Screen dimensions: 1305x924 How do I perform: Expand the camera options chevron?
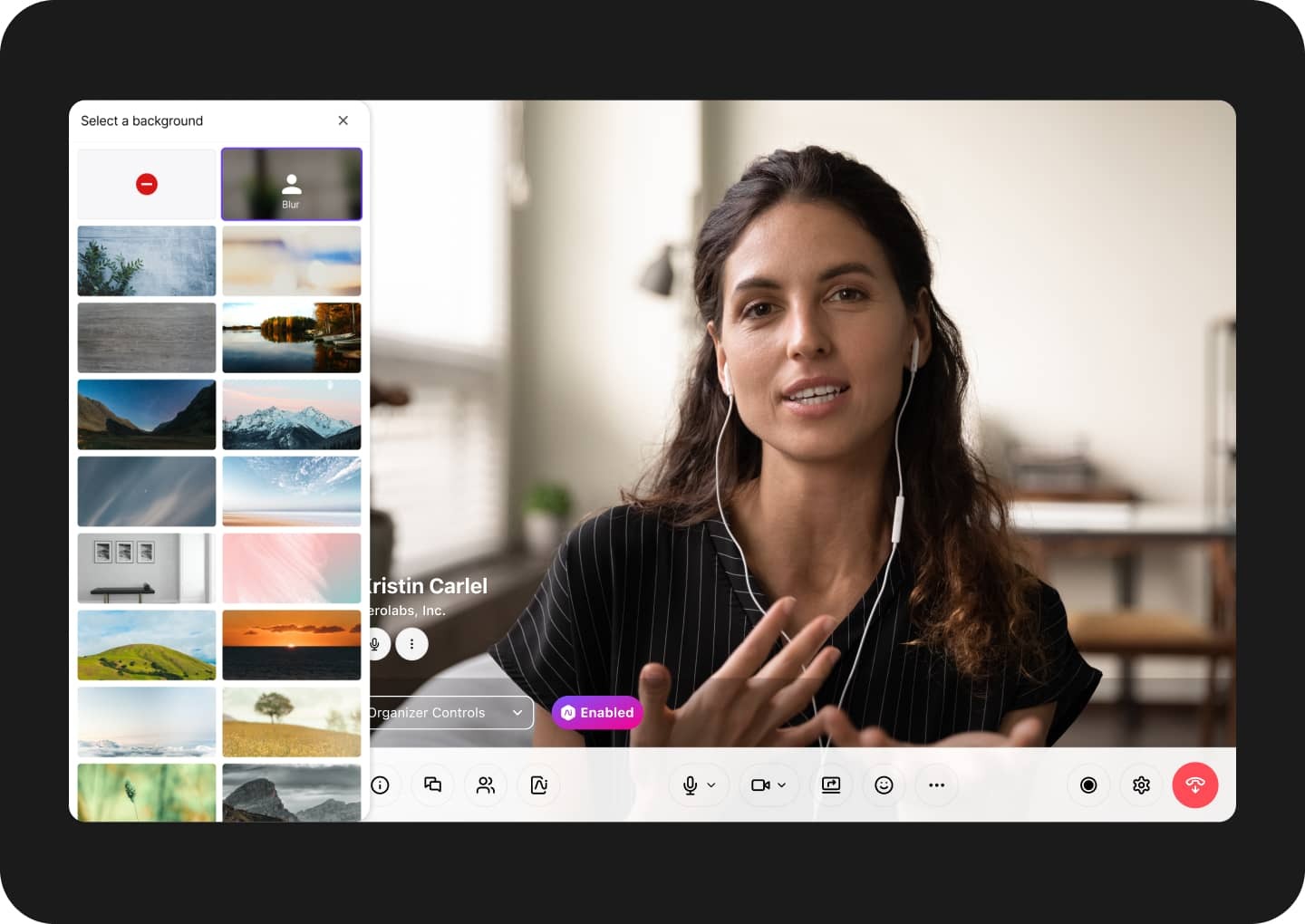[782, 785]
